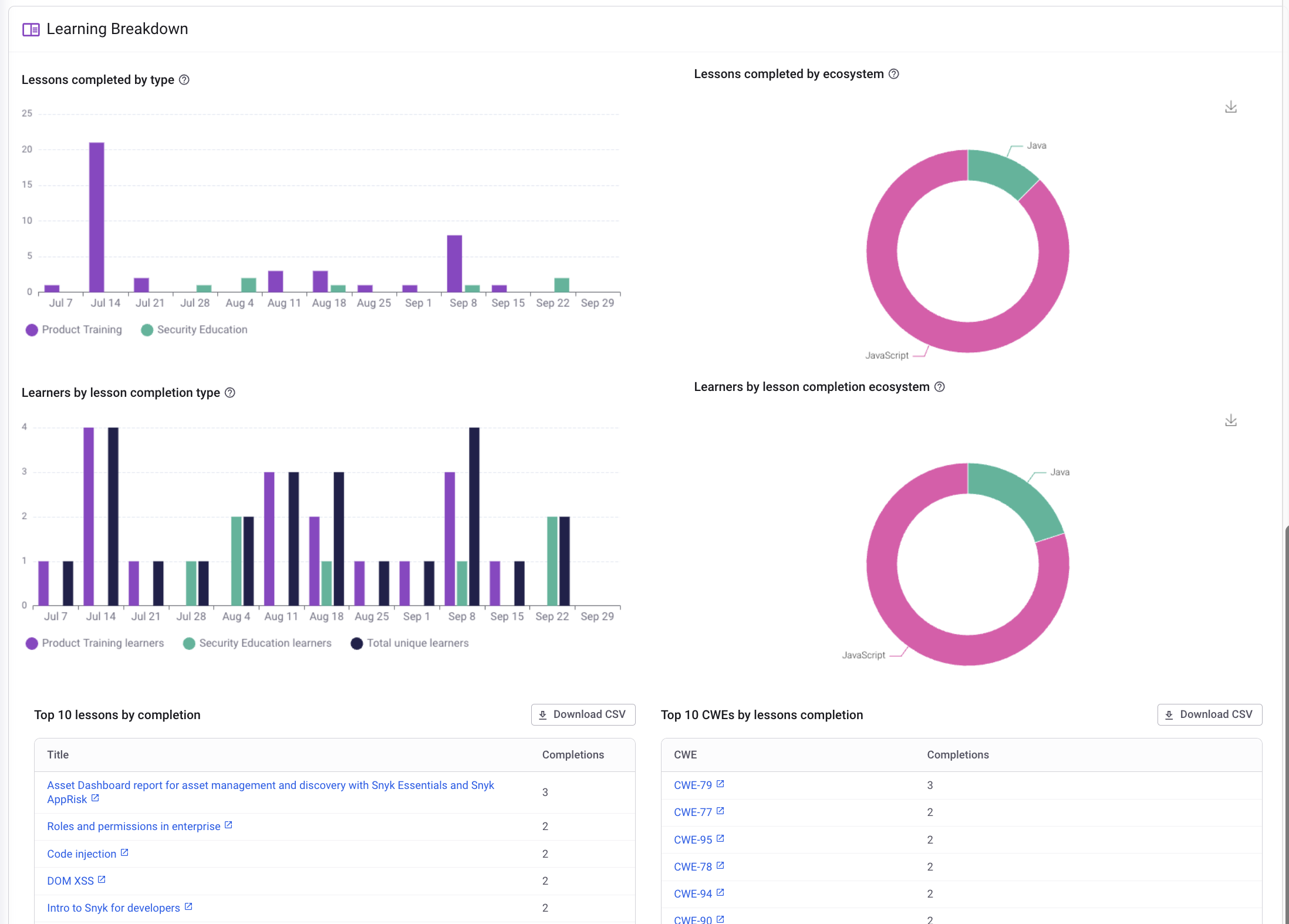Click help icon beside Learners by lesson completion type
Image resolution: width=1289 pixels, height=924 pixels.
[x=230, y=393]
